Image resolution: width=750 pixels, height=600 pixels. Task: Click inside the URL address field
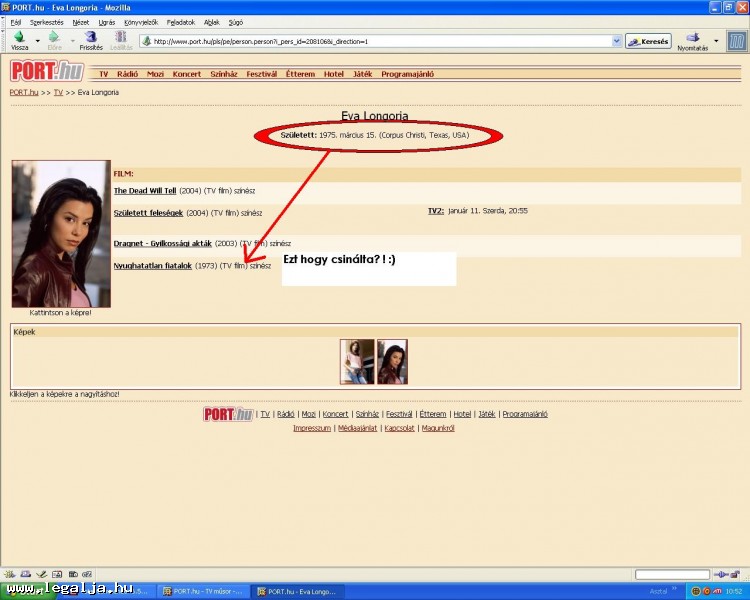(380, 41)
